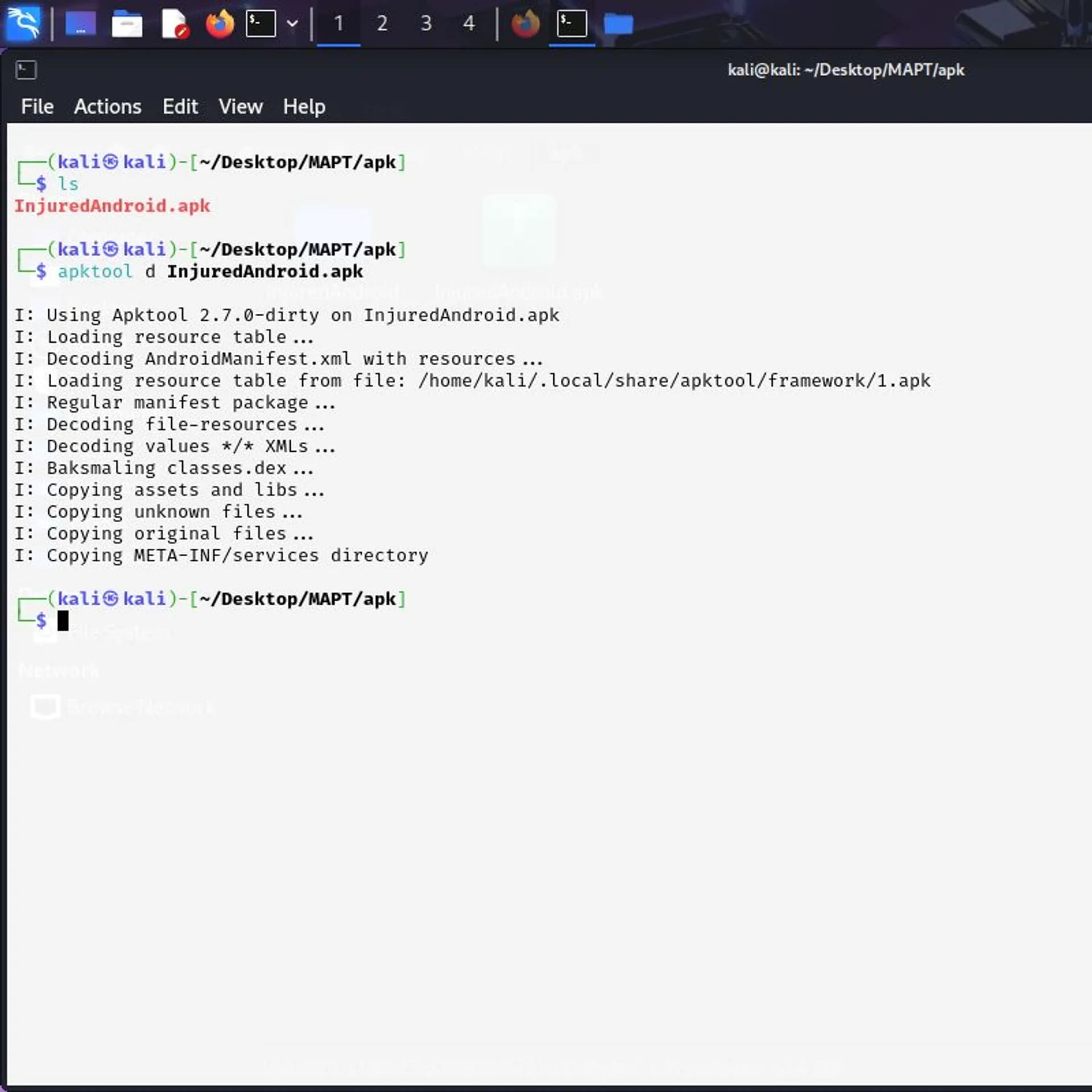Click the InjuredAndroid.apk ls output

[x=112, y=205]
